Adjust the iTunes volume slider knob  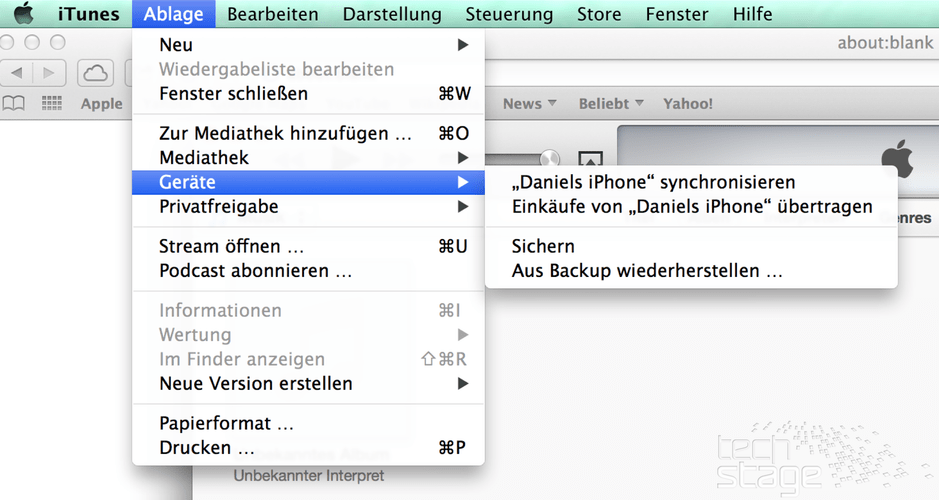tap(549, 157)
